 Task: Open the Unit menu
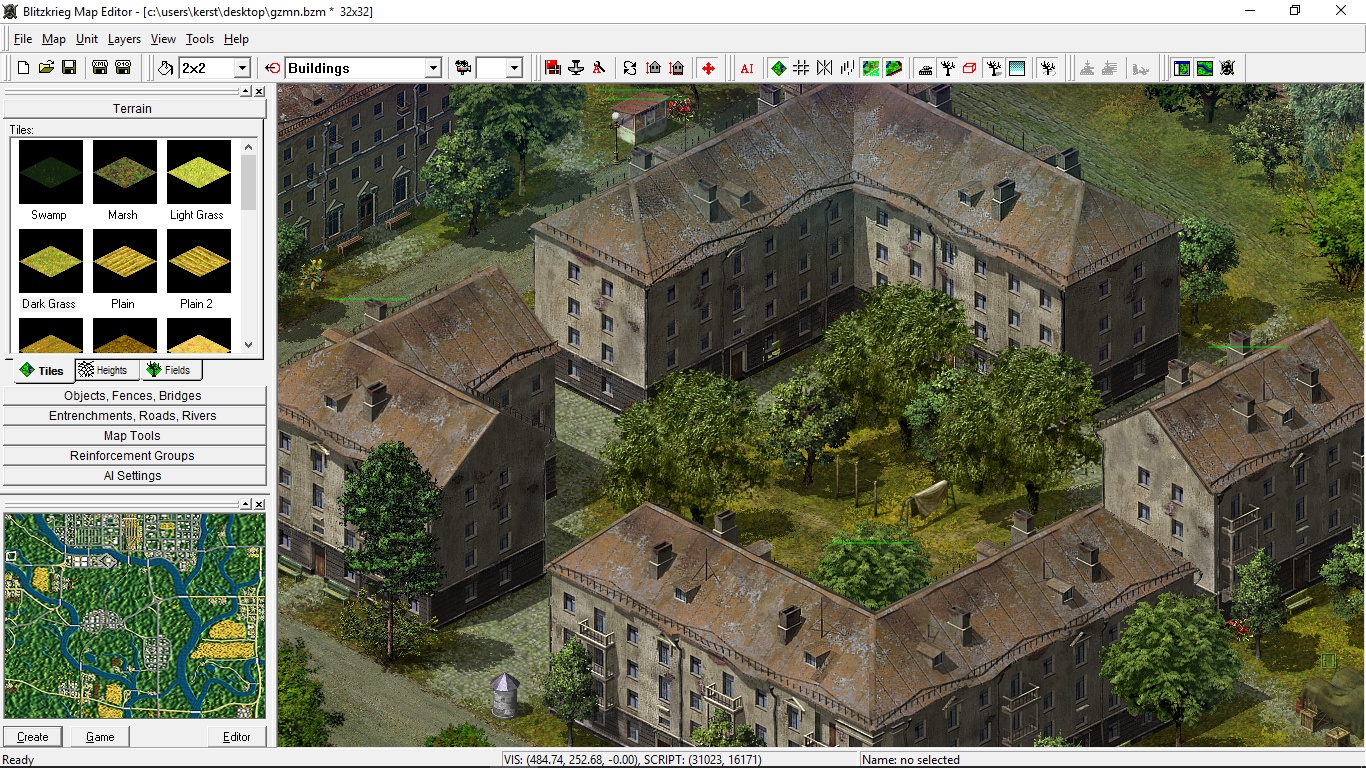pyautogui.click(x=87, y=39)
